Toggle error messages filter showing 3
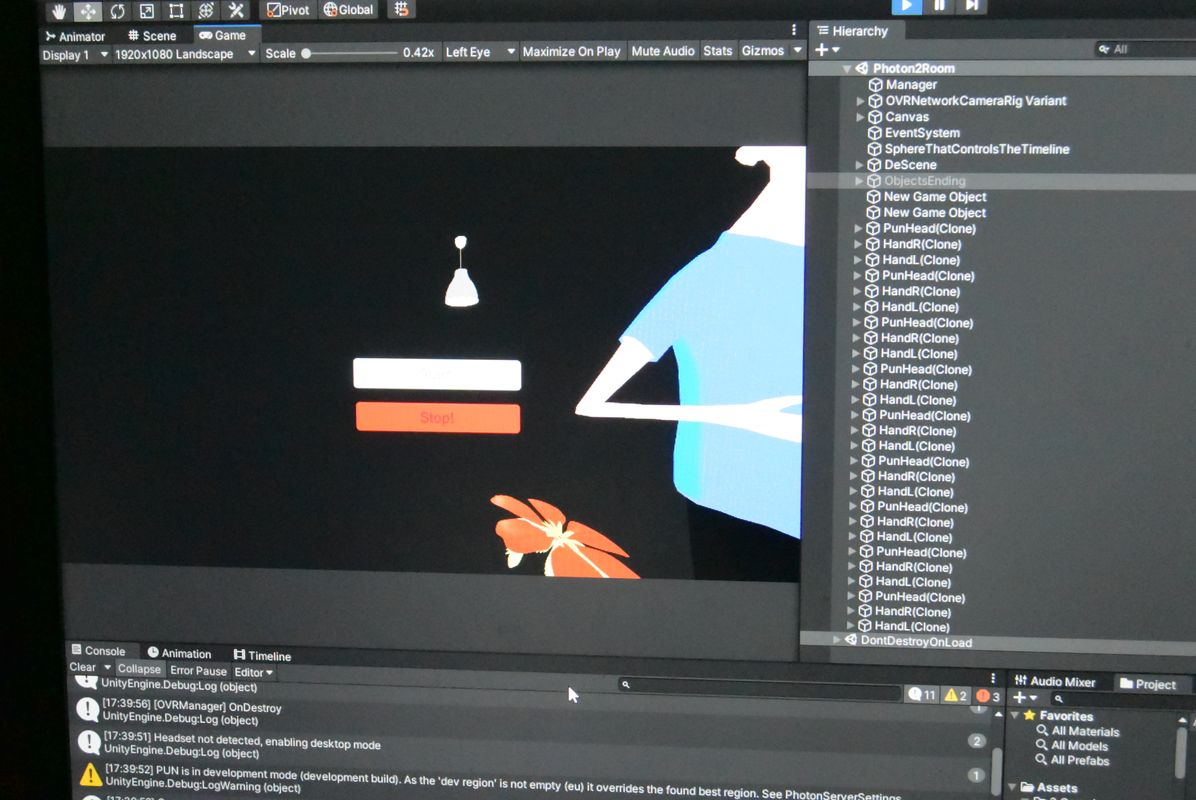 tap(988, 696)
